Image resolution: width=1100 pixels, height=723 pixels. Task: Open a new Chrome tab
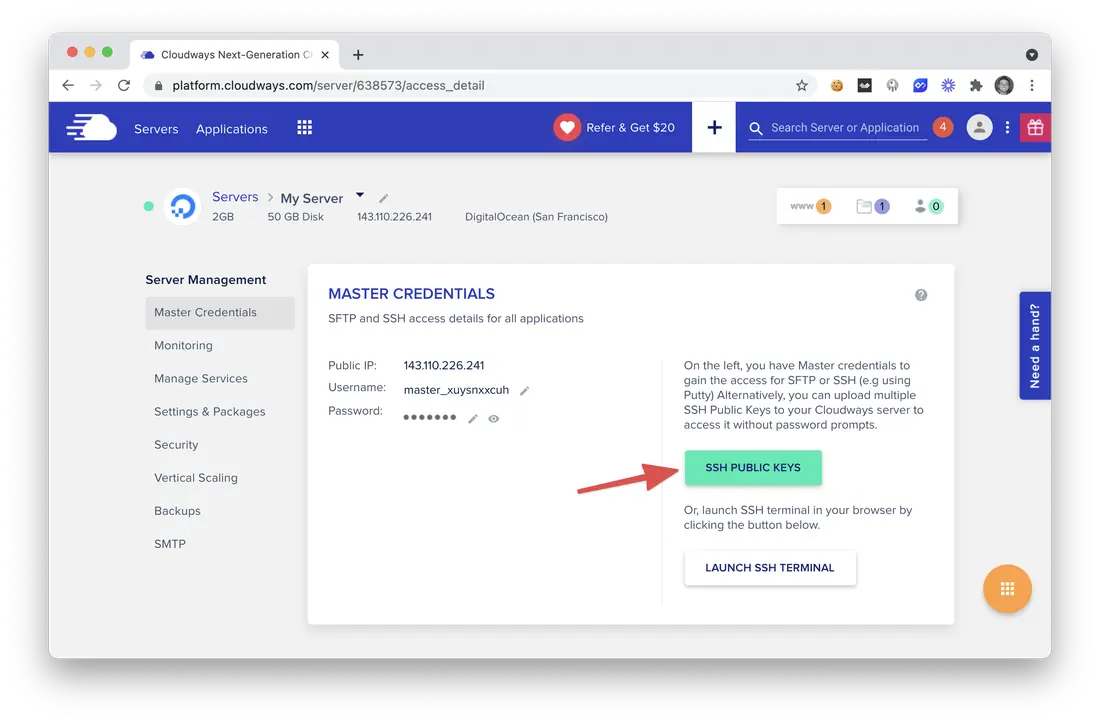point(358,55)
